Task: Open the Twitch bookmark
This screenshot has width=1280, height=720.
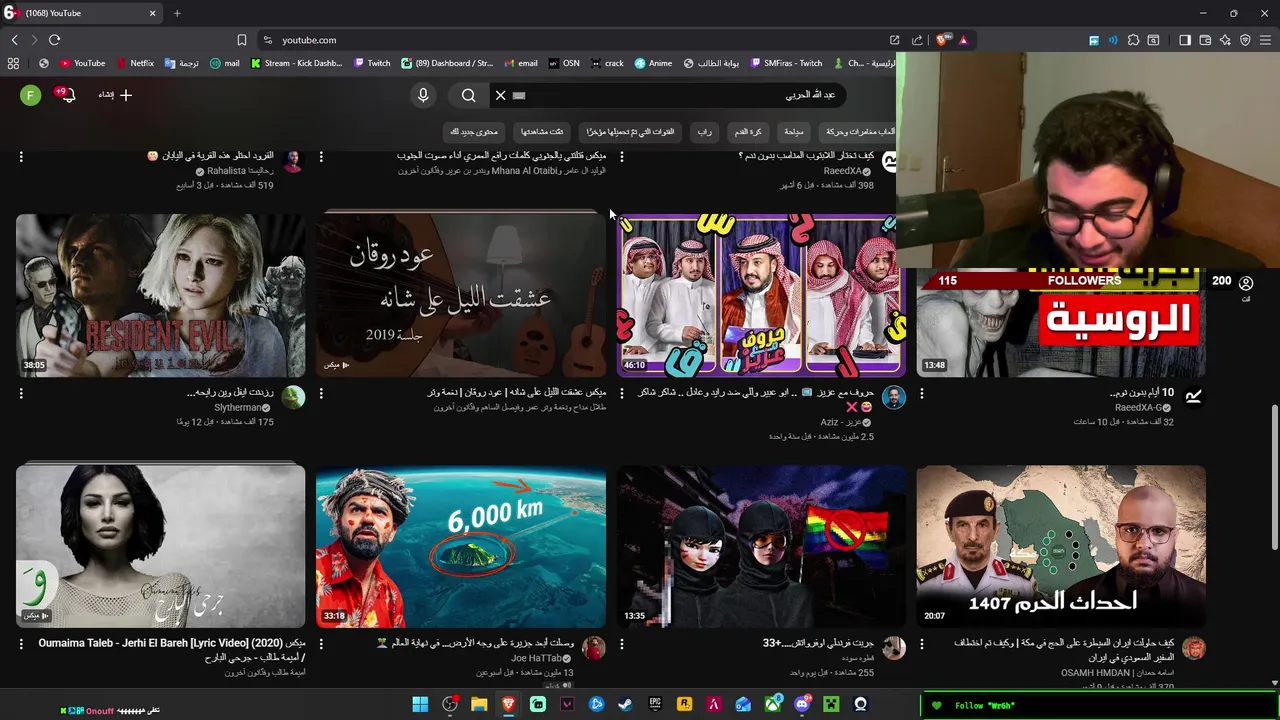Action: coord(372,63)
